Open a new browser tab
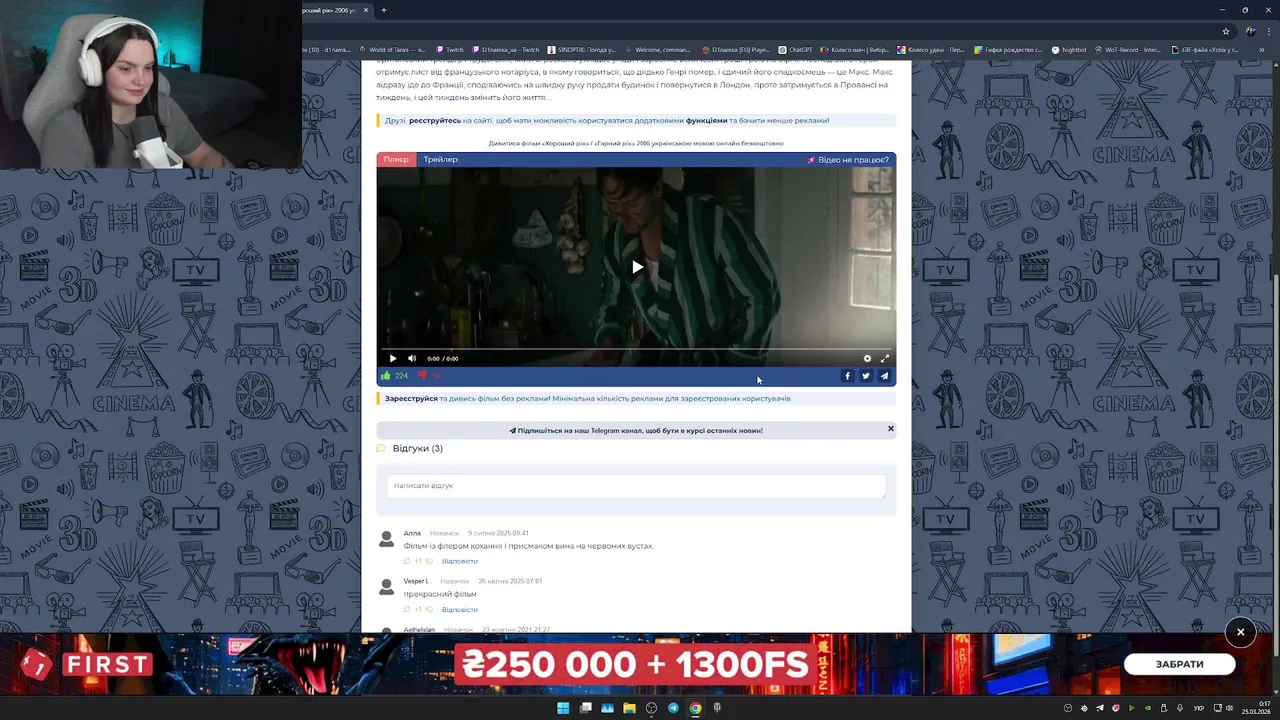The width and height of the screenshot is (1280, 720). [x=384, y=10]
